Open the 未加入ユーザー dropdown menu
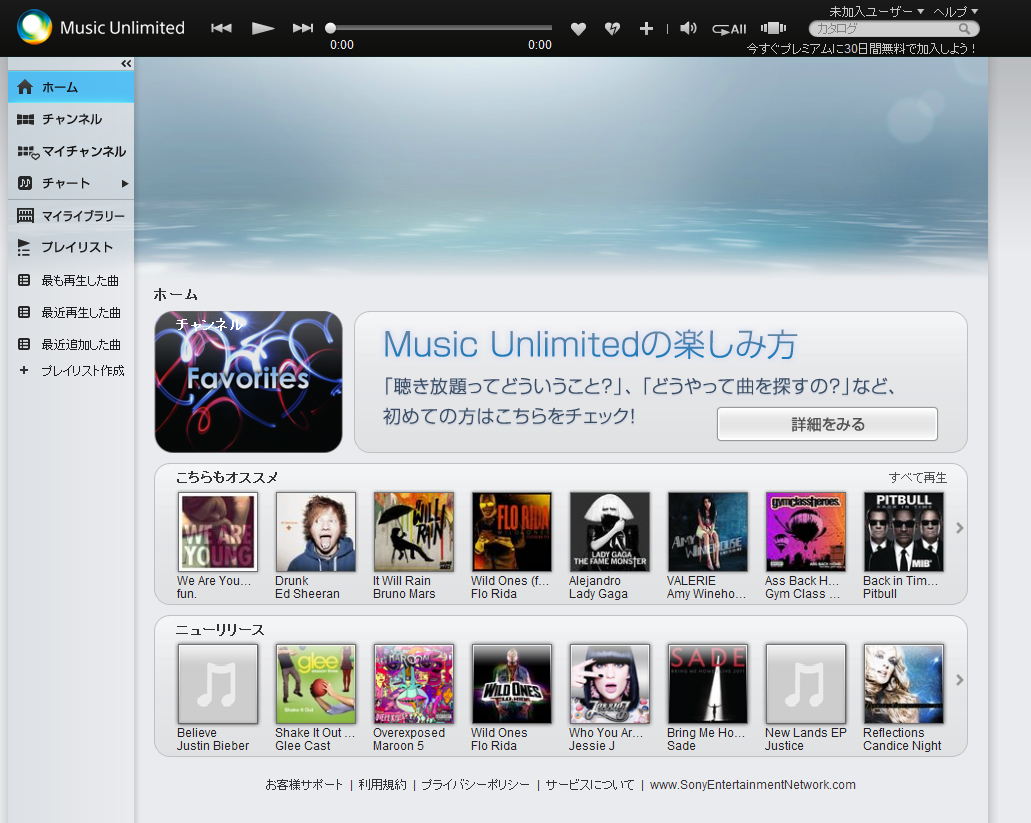The height and width of the screenshot is (823, 1031). (x=876, y=11)
